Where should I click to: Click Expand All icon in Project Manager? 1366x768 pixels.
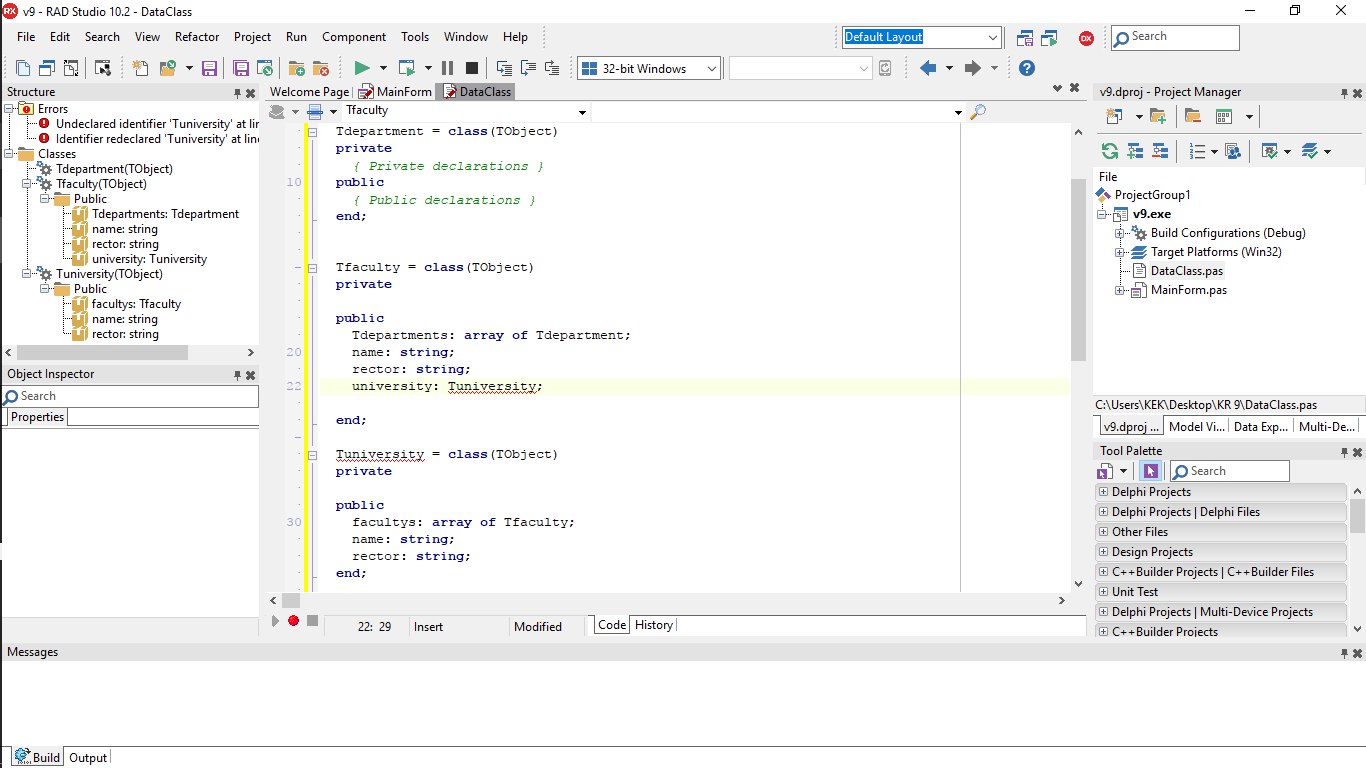pyautogui.click(x=1135, y=151)
